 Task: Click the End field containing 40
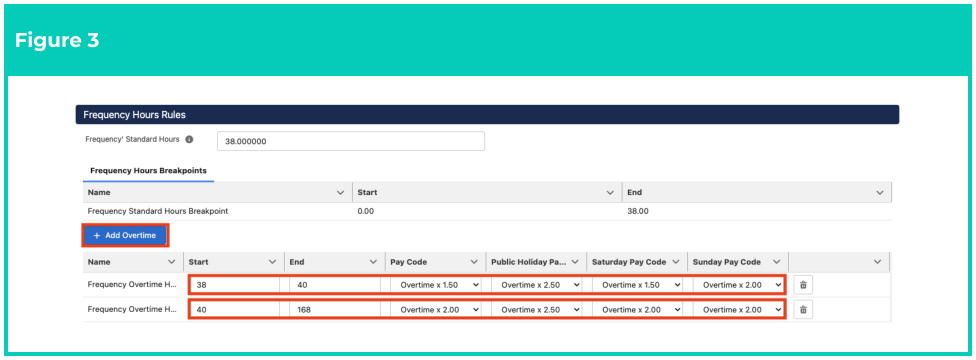336,285
